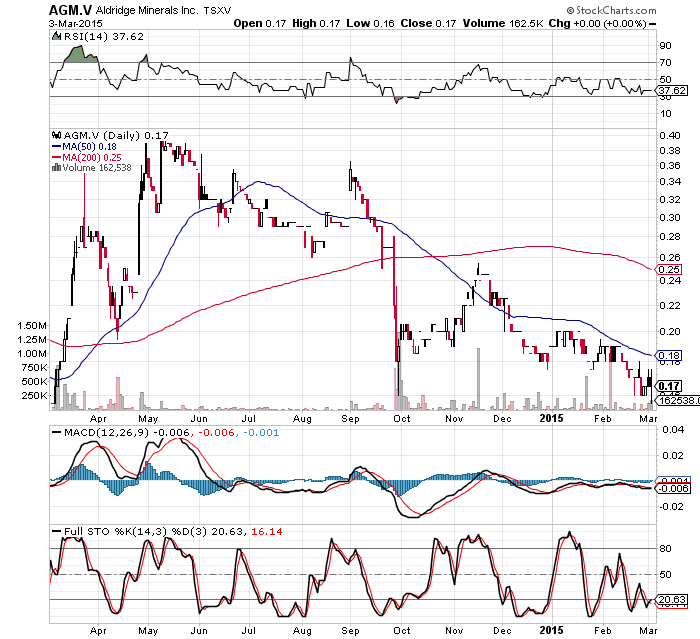Click the RSI 90 axis label
Screen dimensions: 700x639
[665, 46]
